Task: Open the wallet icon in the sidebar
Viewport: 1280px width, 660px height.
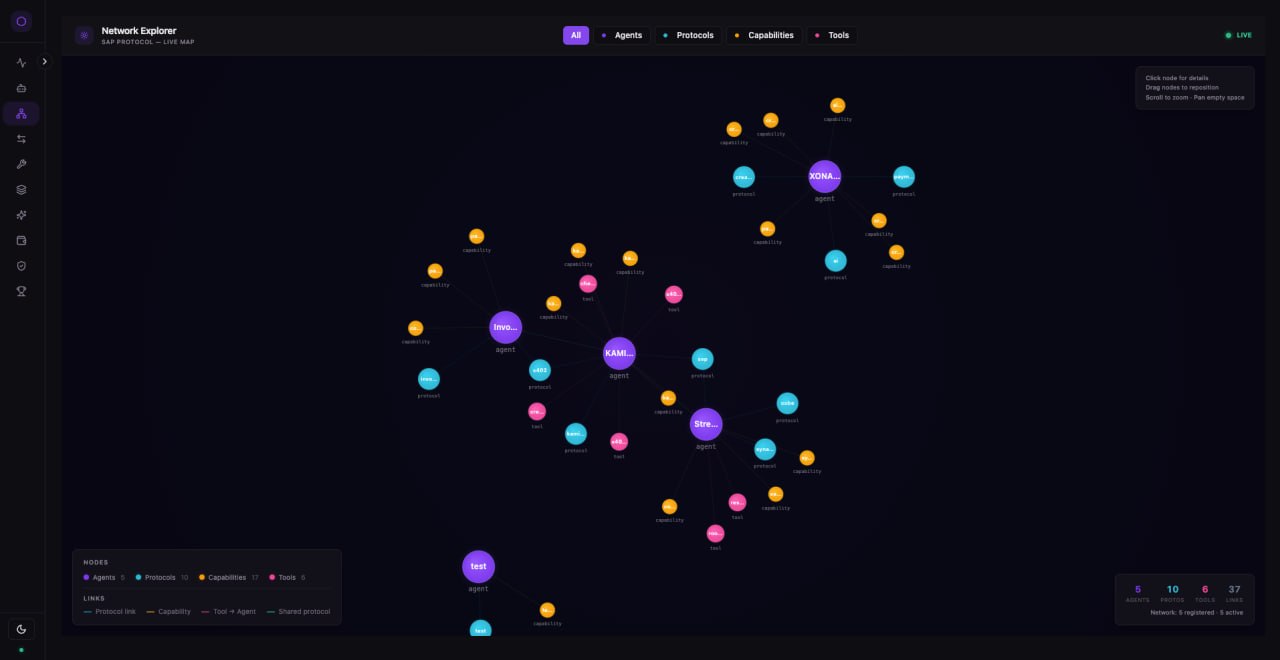Action: coord(21,240)
